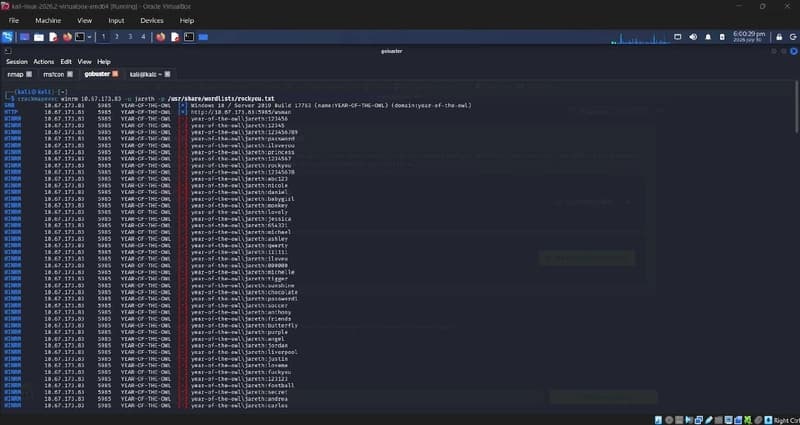
Task: Click the CPU graph monitor in panel
Action: [x=641, y=38]
